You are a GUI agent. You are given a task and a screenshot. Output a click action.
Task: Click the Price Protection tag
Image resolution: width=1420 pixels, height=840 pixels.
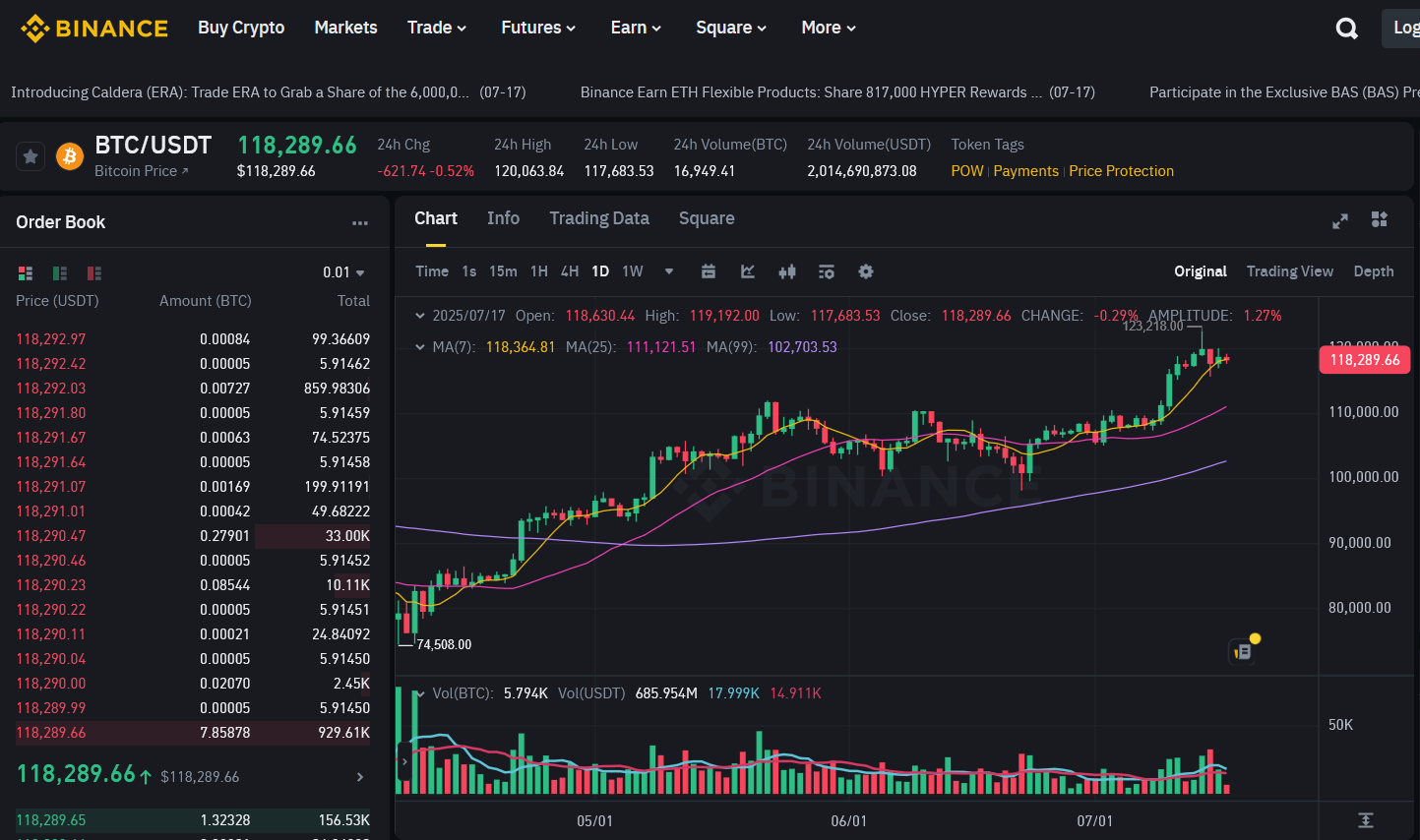point(1121,171)
